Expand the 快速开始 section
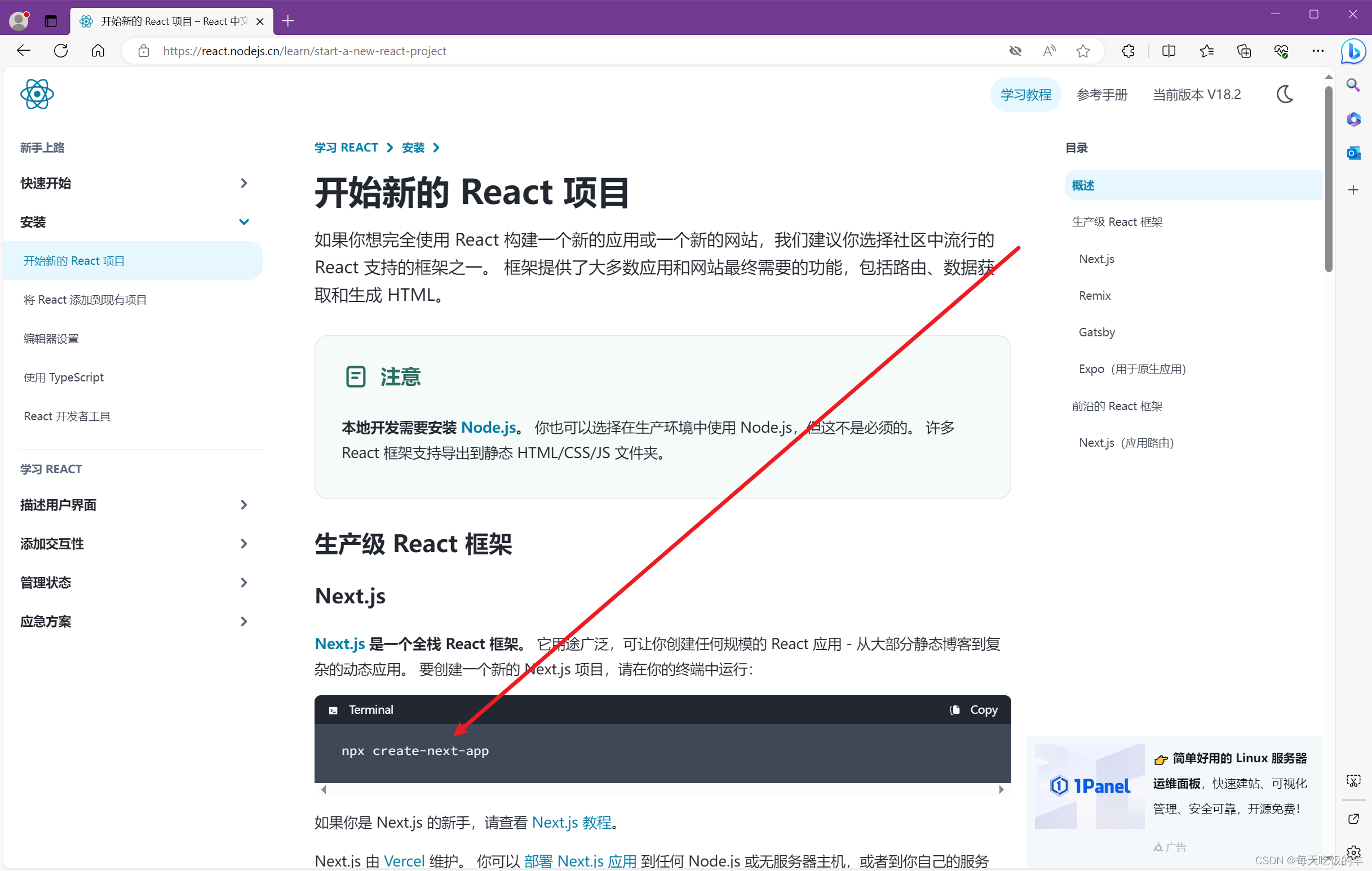 click(x=244, y=183)
